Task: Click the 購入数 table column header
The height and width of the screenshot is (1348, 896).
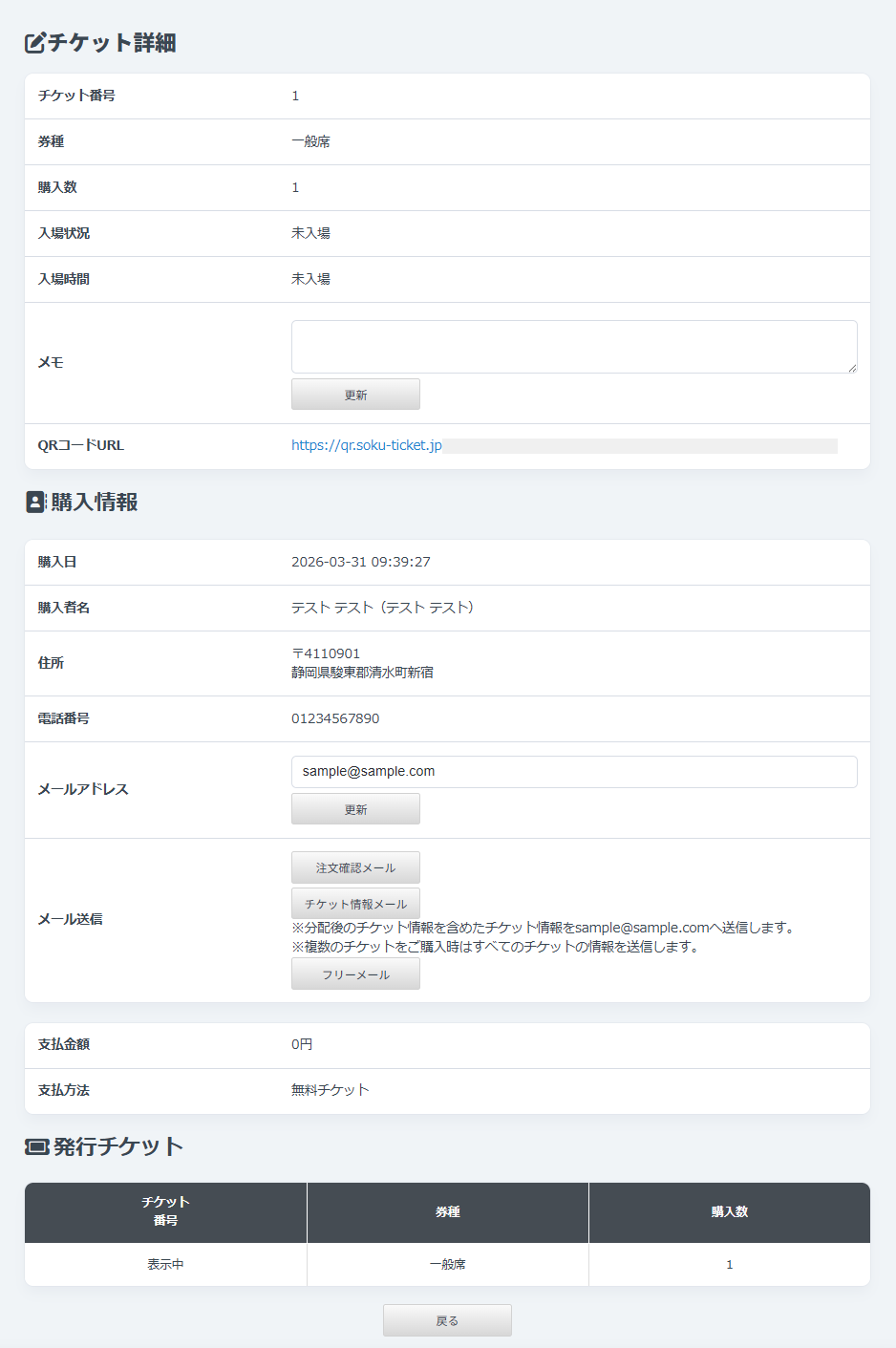Action: pos(730,1211)
